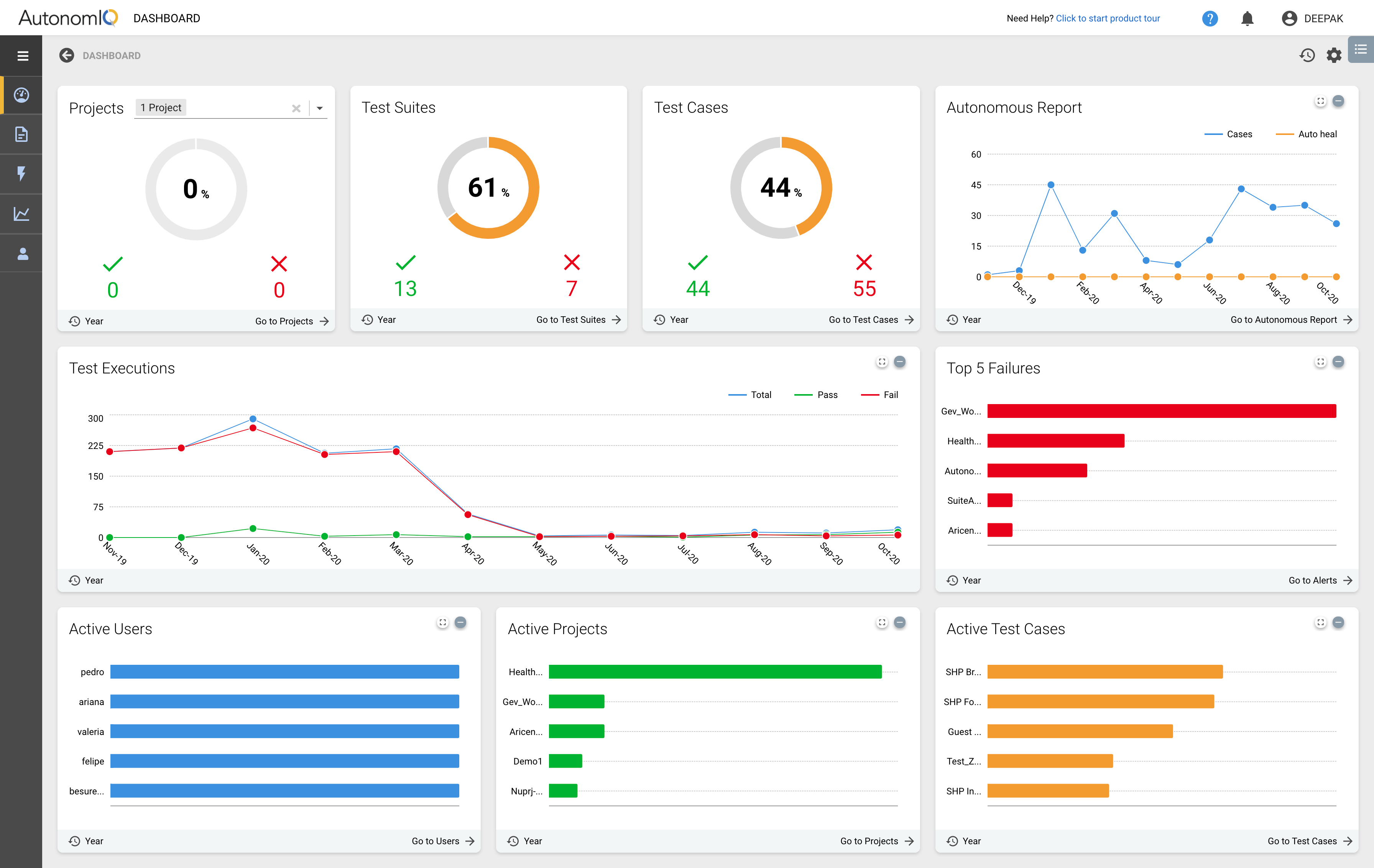Open dashboard settings gear

click(1334, 55)
